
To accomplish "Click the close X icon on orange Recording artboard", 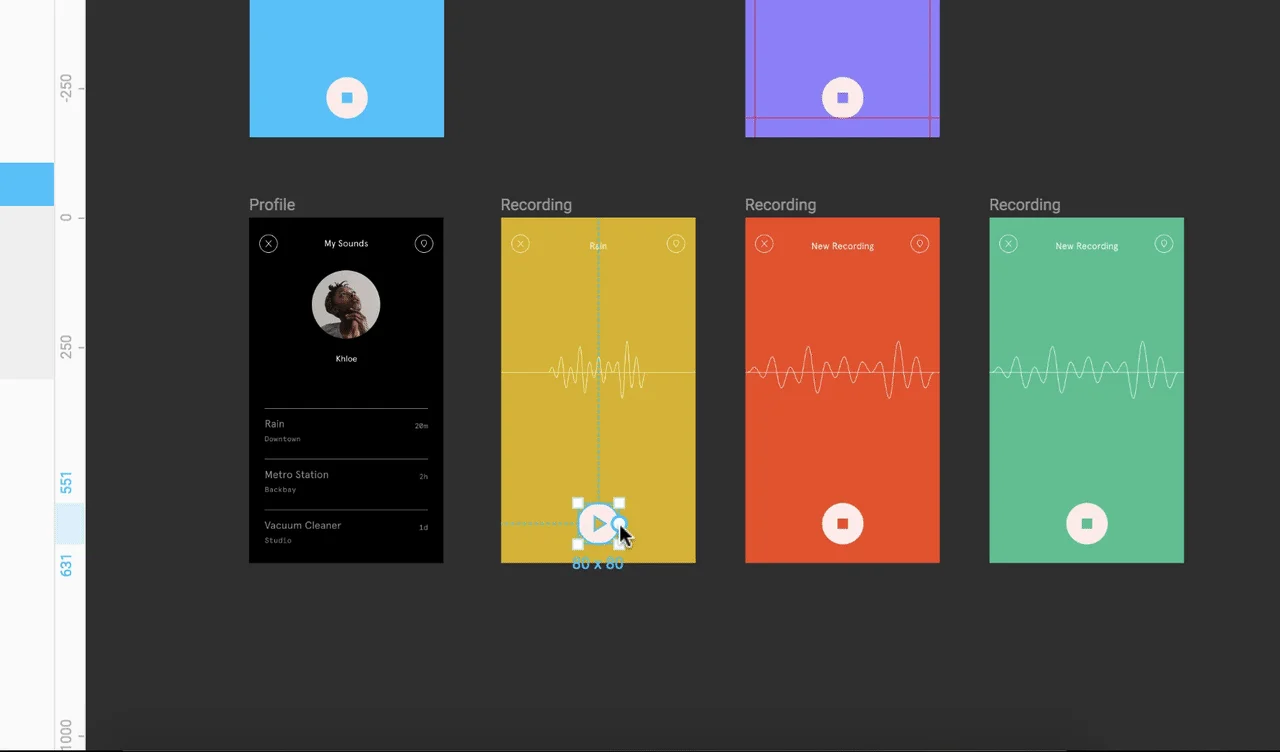I will (x=764, y=244).
